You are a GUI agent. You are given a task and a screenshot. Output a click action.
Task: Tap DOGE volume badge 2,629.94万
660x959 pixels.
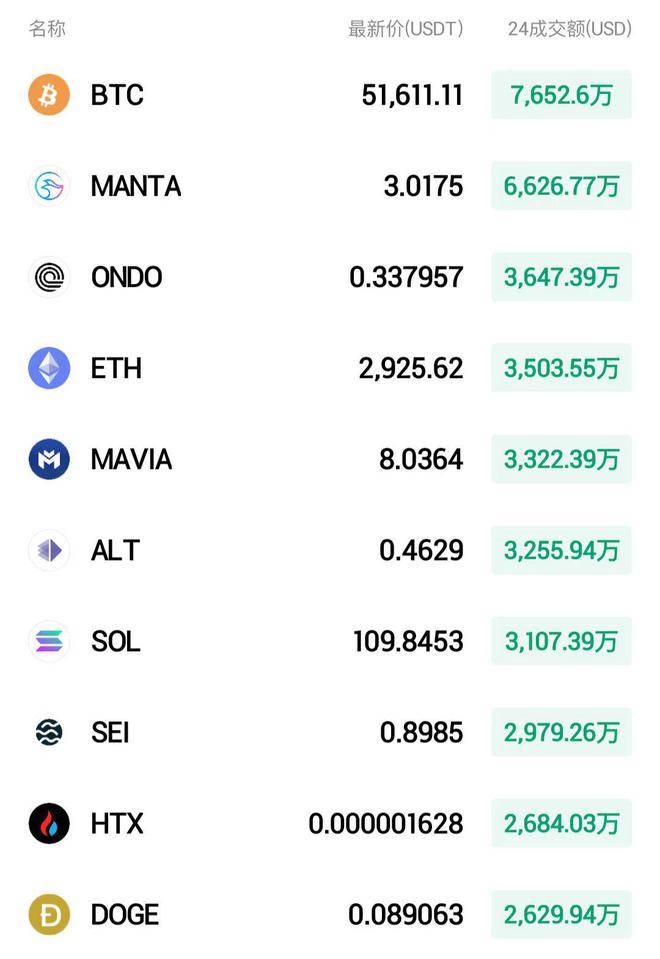562,914
